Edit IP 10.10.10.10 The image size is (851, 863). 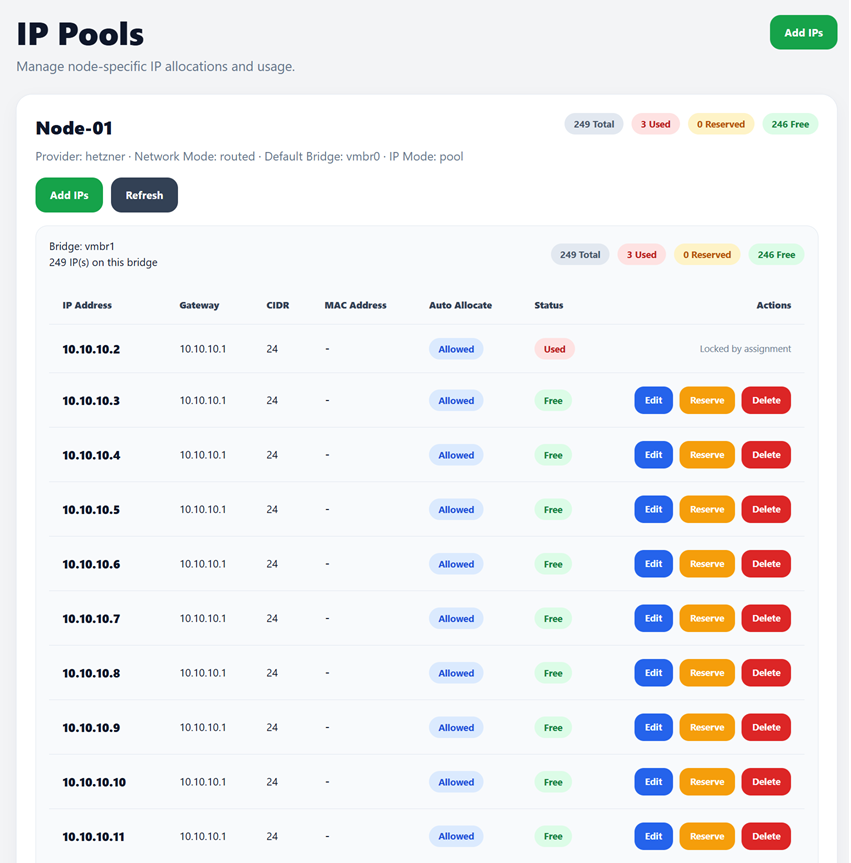tap(653, 782)
